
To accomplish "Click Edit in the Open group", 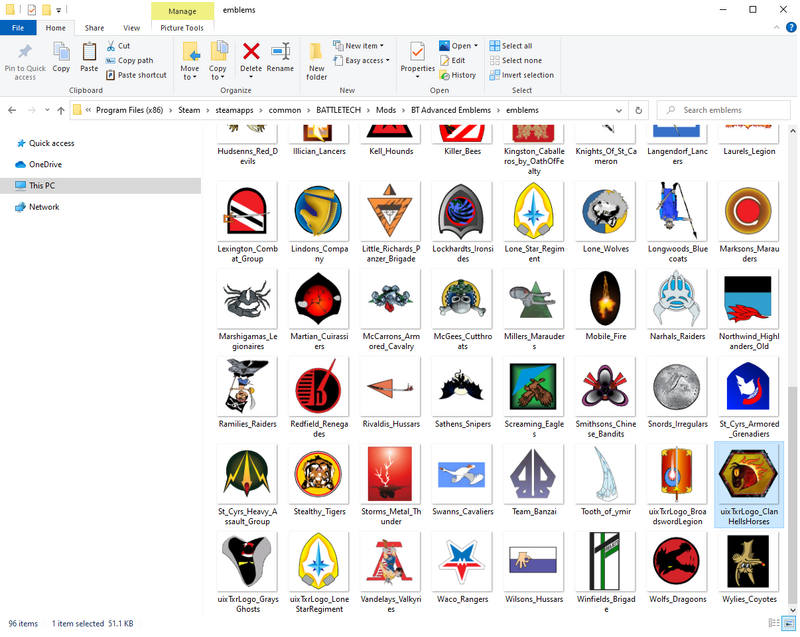I will click(453, 60).
